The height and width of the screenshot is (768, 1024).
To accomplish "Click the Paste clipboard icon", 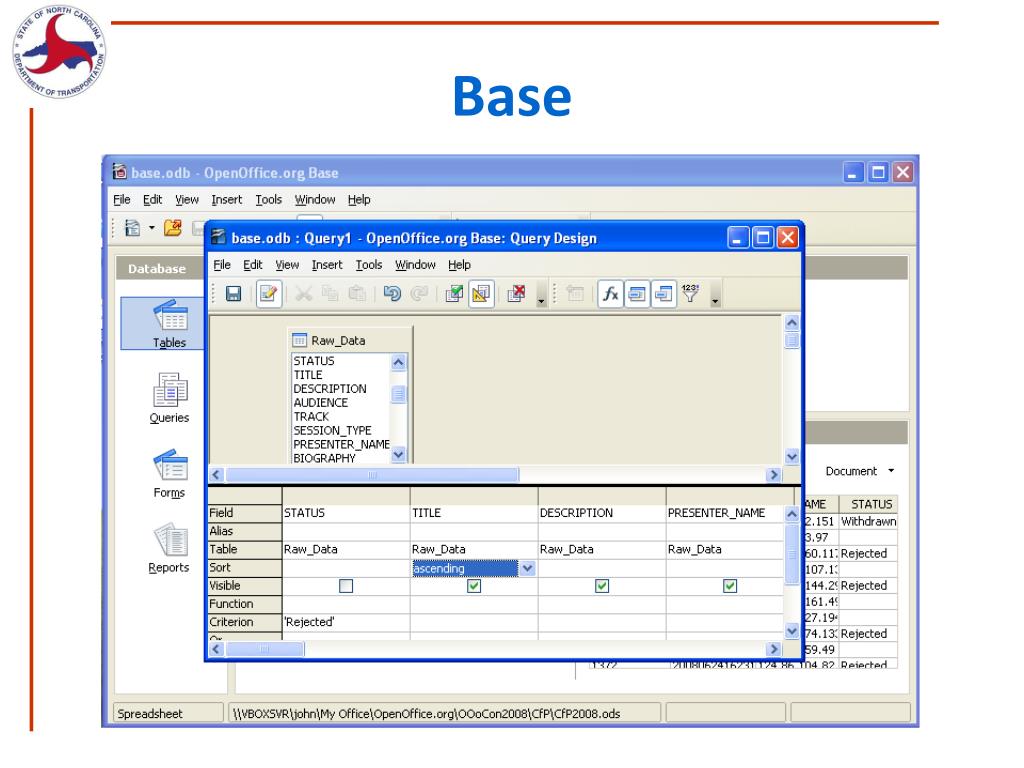I will (357, 294).
